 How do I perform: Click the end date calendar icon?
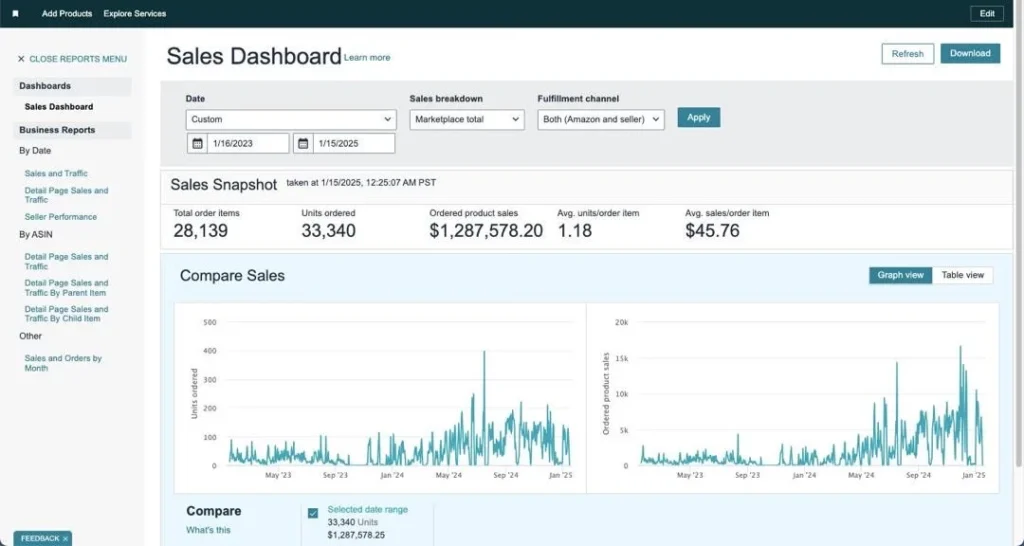[x=303, y=144]
